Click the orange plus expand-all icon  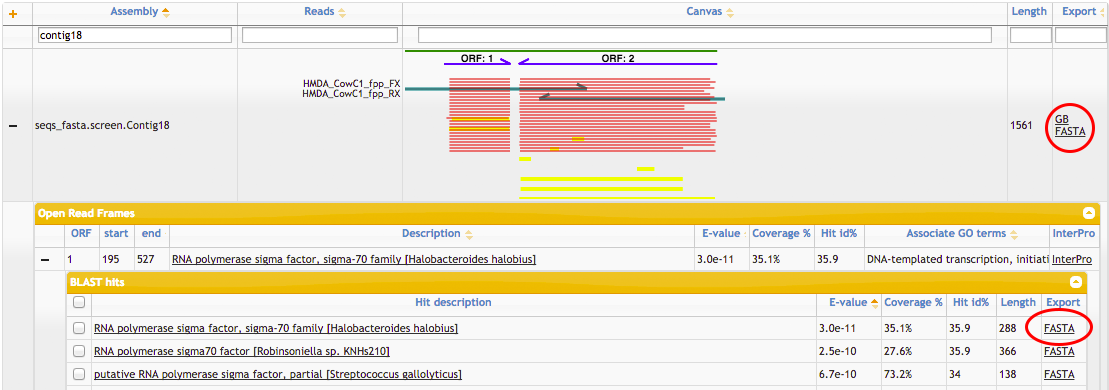tap(12, 13)
